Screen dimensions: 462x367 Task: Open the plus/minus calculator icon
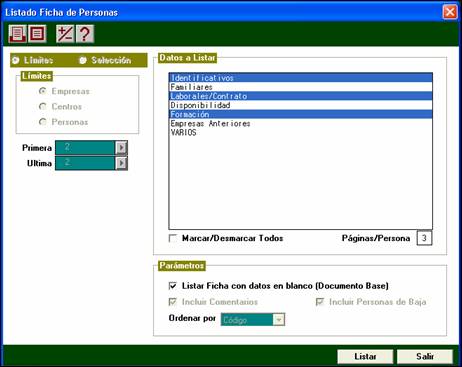coord(65,34)
